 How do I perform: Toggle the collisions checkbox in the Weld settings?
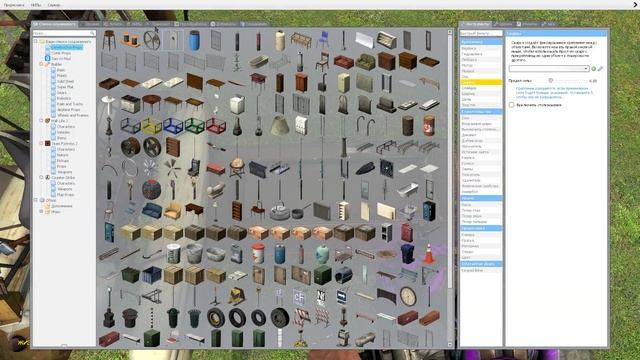511,105
